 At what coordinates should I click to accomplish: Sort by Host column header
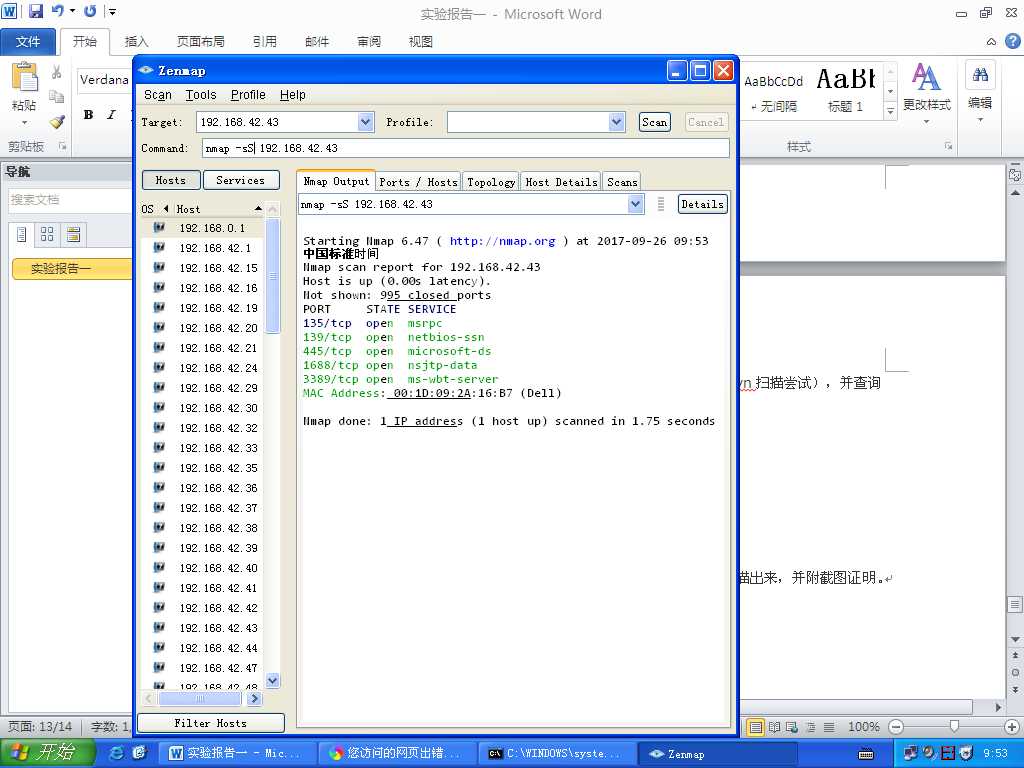[x=219, y=209]
